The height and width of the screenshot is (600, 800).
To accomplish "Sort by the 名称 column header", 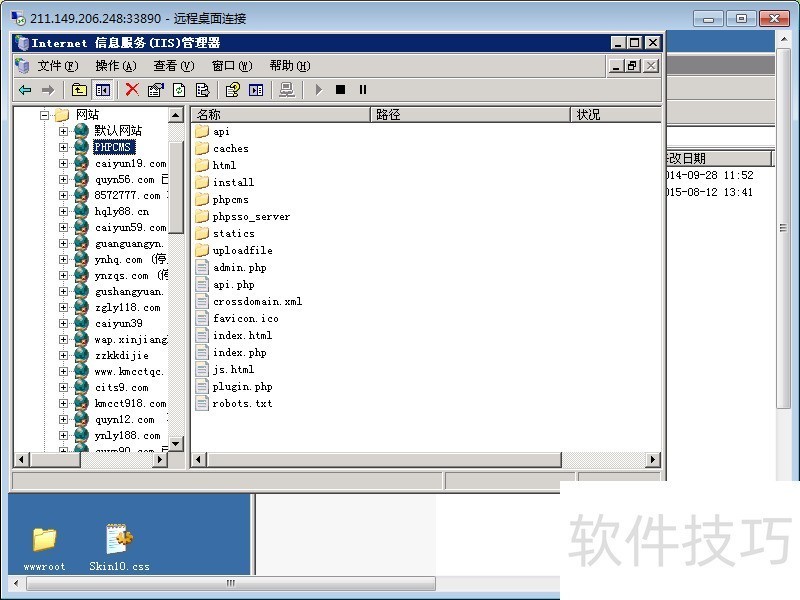I will (x=281, y=115).
